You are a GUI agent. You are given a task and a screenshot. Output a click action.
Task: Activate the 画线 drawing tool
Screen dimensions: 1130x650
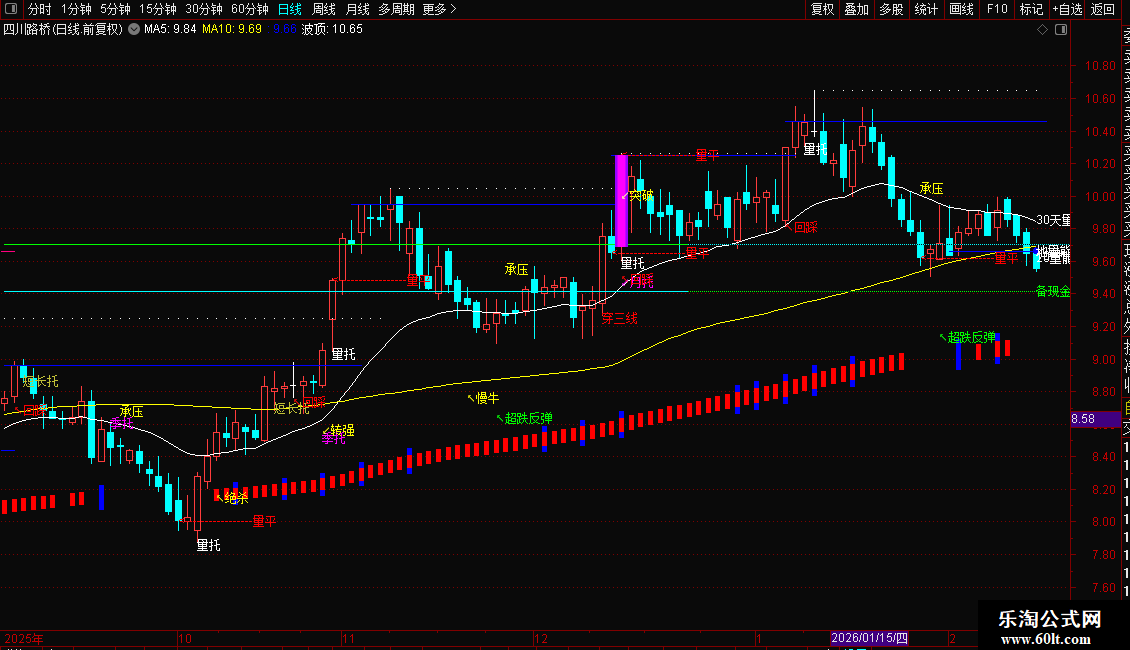coord(961,9)
